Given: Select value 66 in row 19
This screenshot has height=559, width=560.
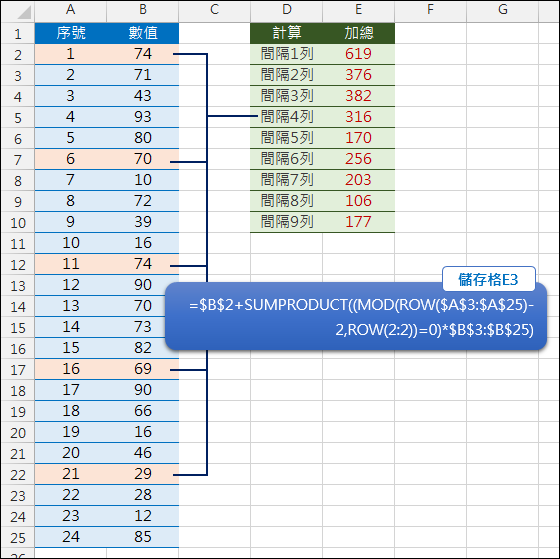Looking at the screenshot, I should click(x=142, y=411).
